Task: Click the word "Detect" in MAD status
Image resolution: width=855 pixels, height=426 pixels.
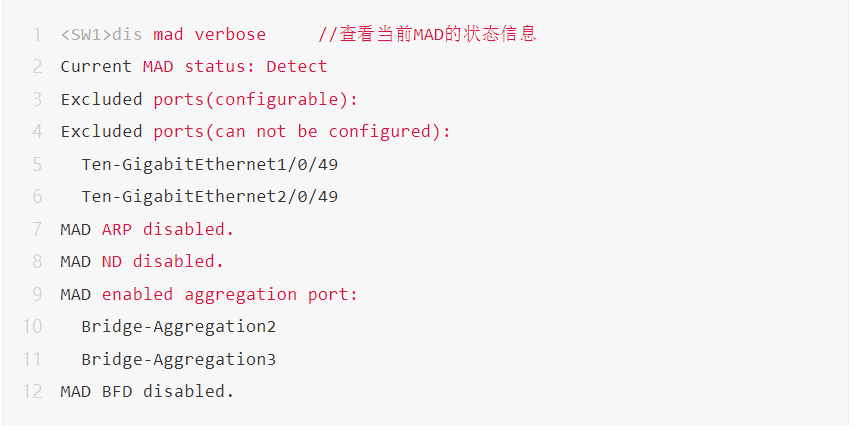Action: click(296, 67)
